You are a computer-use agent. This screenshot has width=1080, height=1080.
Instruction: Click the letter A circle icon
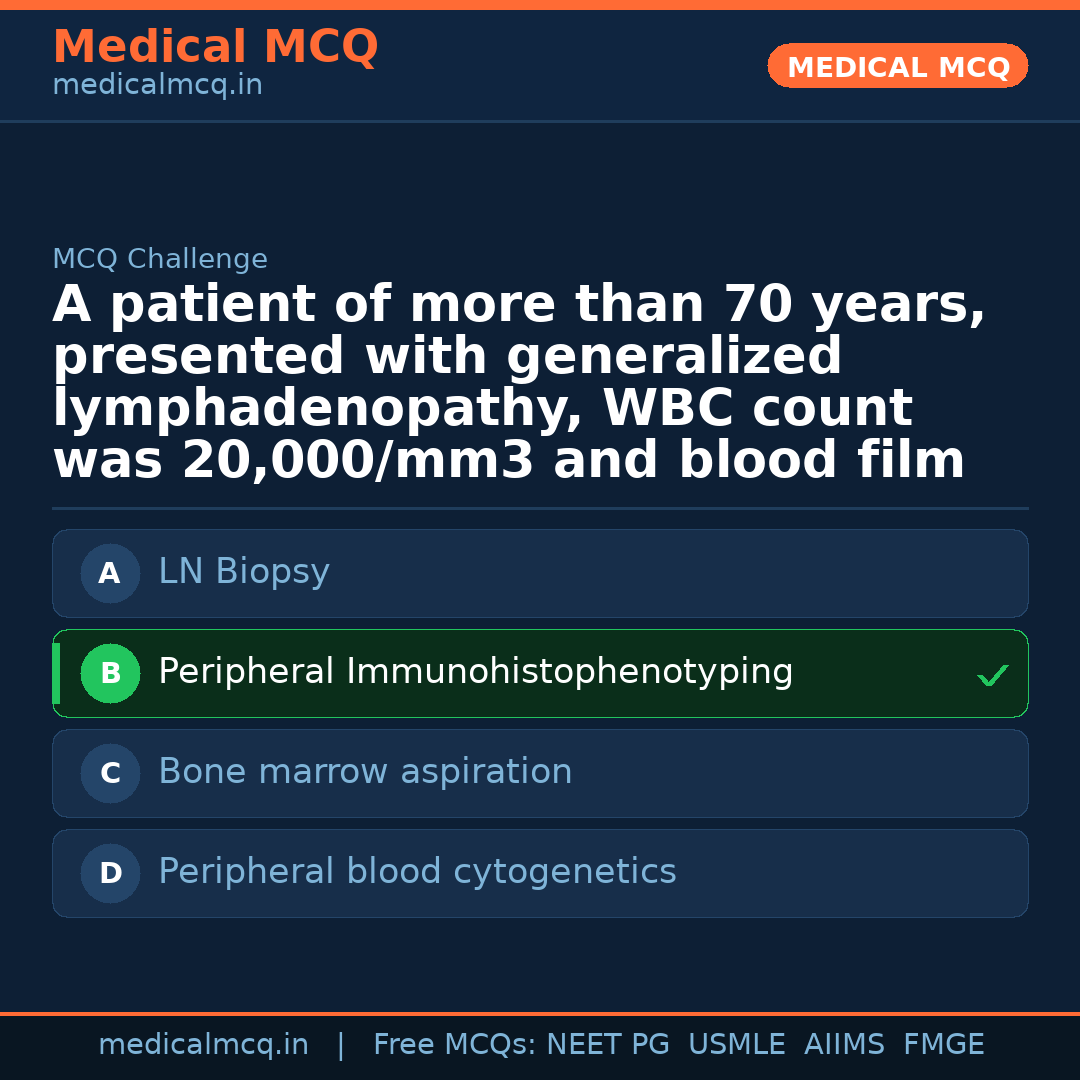pyautogui.click(x=110, y=574)
